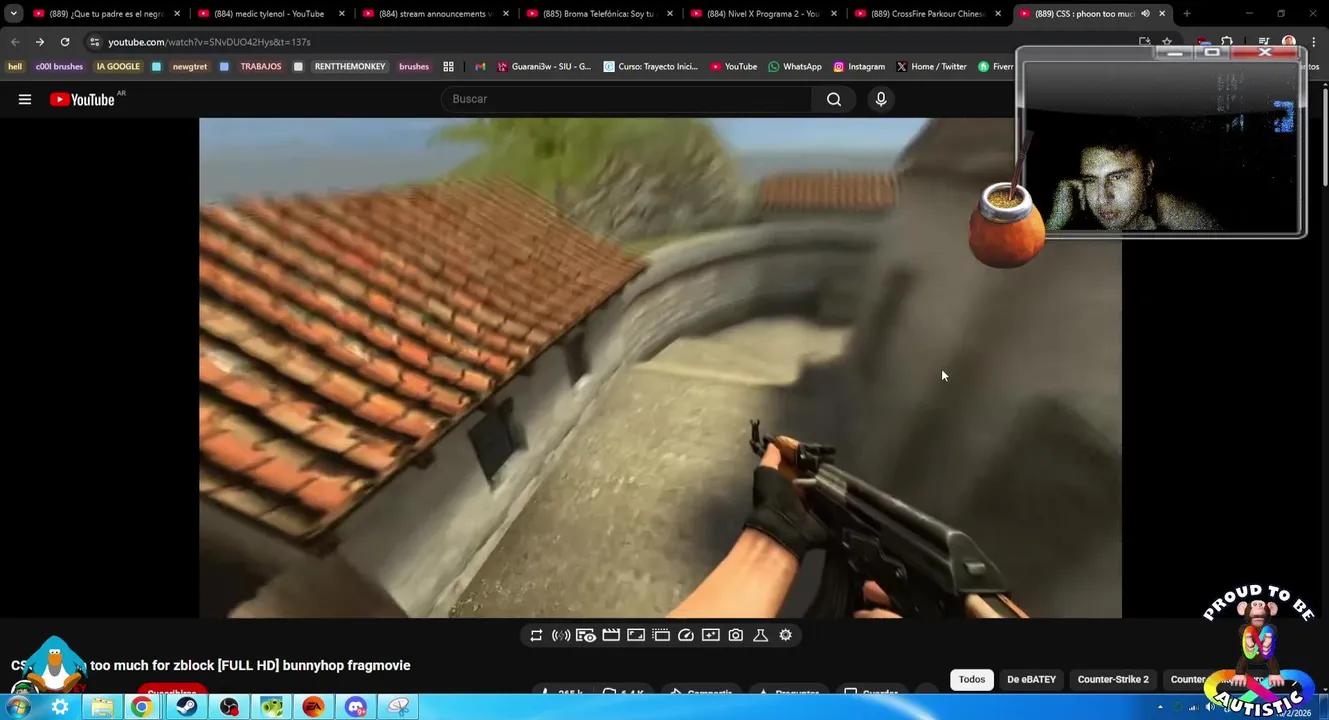Screen dimensions: 1329x720
Task: Open the Instagram bookmark
Action: pos(859,67)
